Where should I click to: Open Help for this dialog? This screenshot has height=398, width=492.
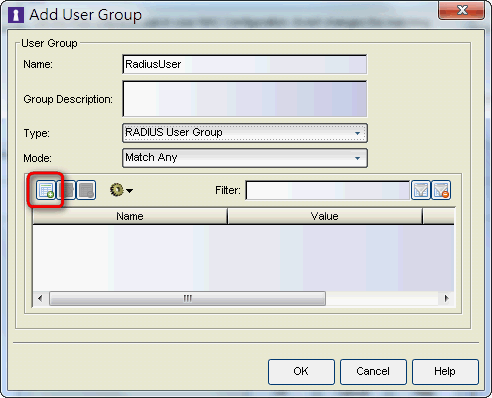click(445, 372)
